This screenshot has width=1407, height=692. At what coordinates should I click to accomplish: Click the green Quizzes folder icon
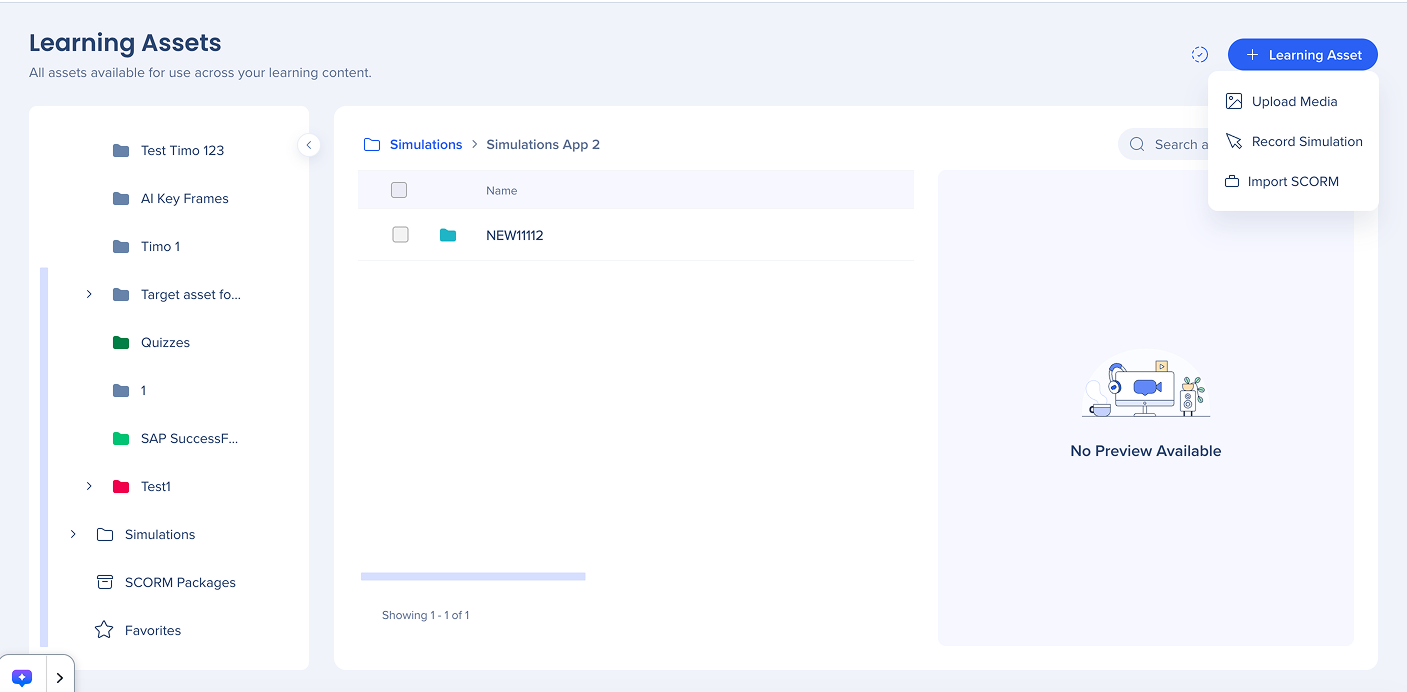121,343
